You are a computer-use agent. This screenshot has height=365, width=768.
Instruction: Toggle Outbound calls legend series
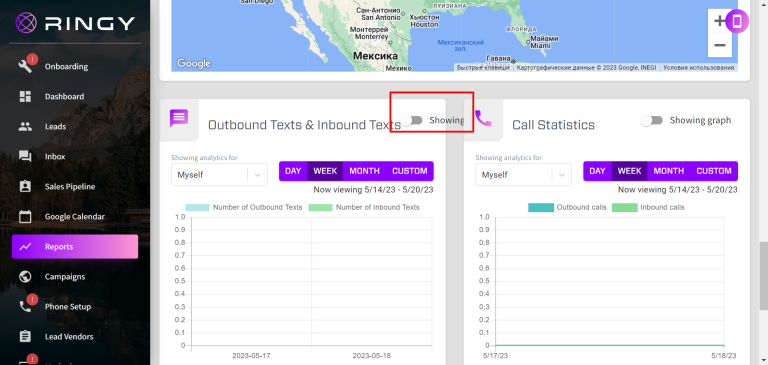click(567, 207)
